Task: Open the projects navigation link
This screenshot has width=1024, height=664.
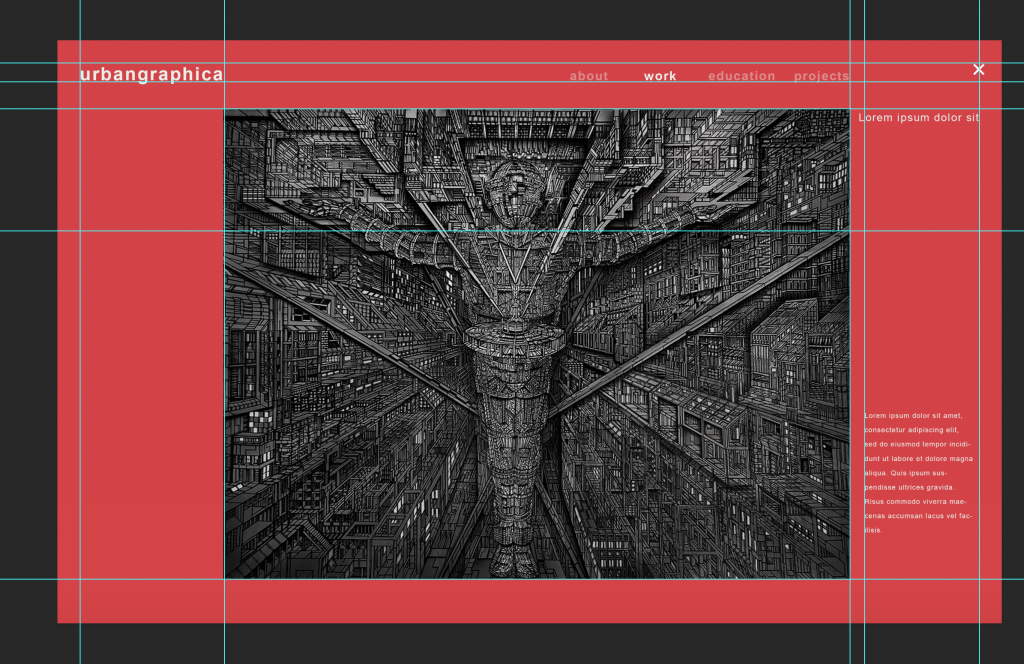Action: click(821, 76)
